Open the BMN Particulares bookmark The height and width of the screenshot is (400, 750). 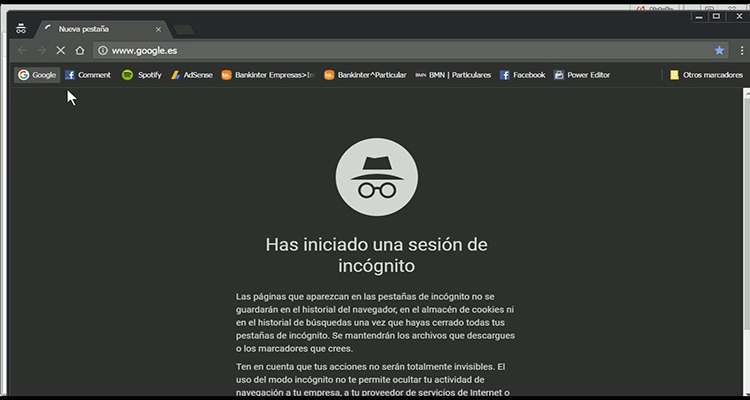coord(453,75)
